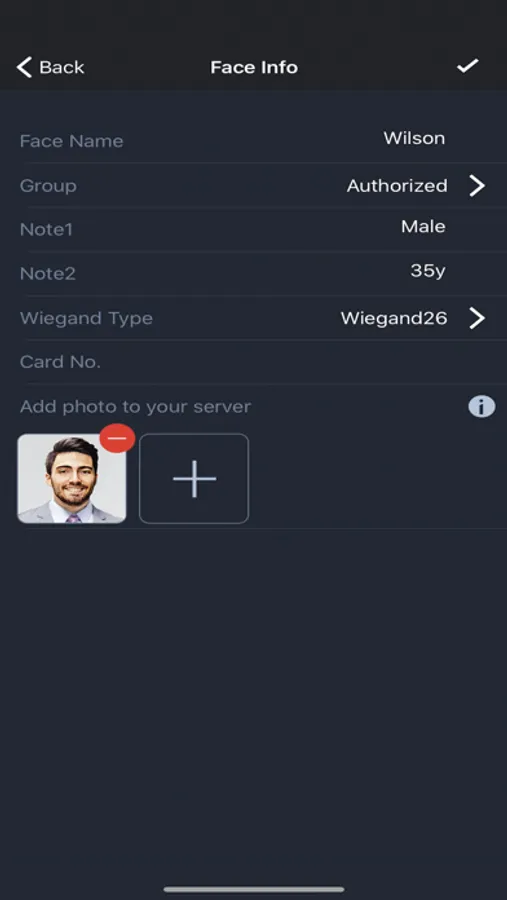Tap the back arrow icon
This screenshot has height=900, width=507.
click(24, 67)
